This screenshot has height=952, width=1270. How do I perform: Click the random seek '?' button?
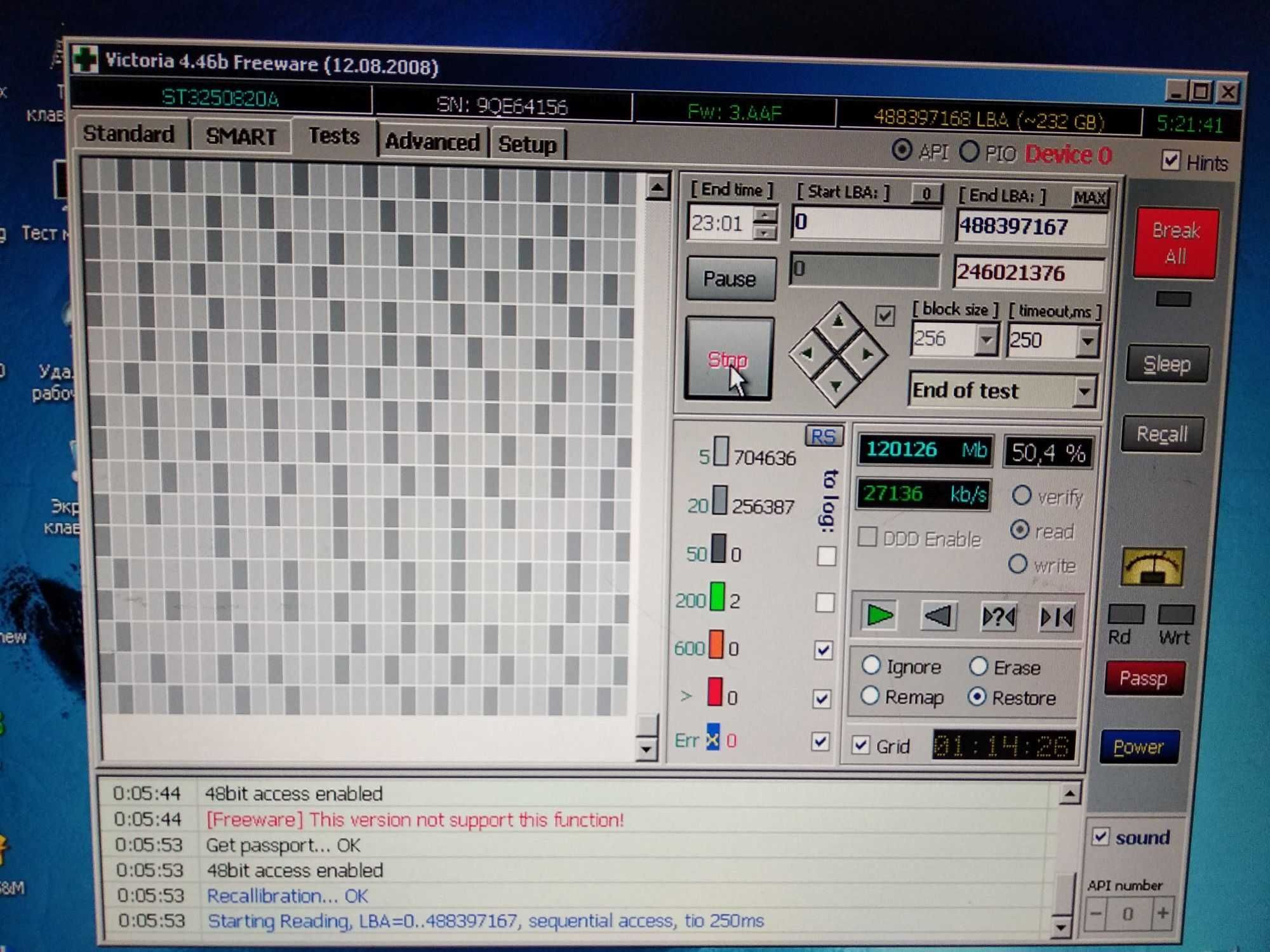998,616
